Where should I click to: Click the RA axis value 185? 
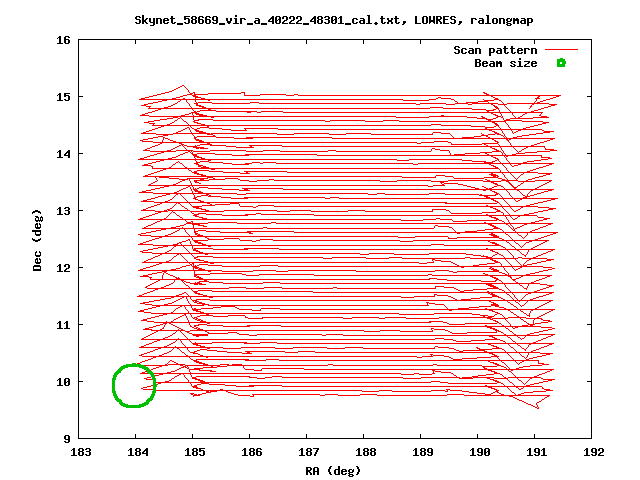pyautogui.click(x=195, y=452)
